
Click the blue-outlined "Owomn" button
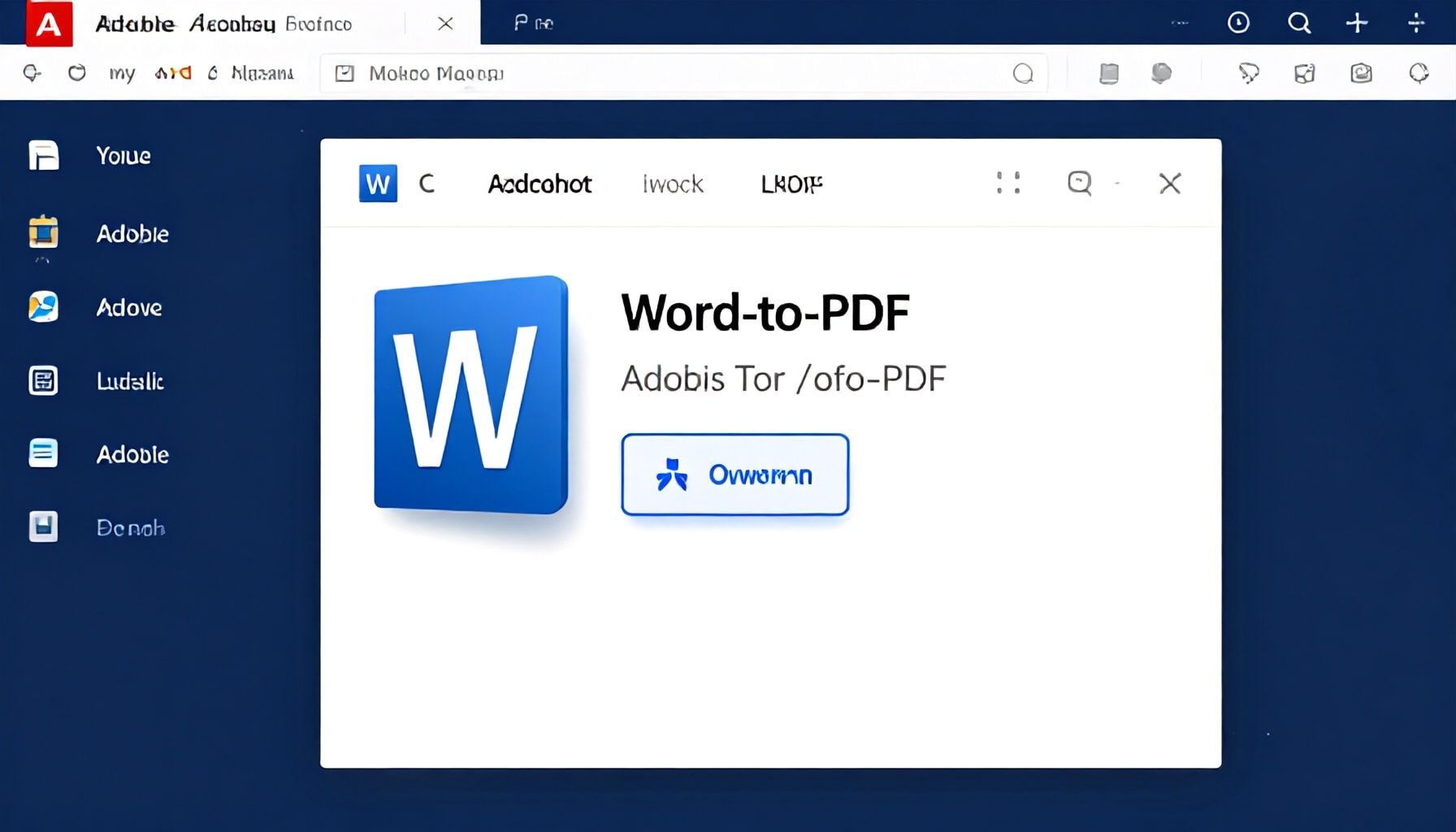735,474
